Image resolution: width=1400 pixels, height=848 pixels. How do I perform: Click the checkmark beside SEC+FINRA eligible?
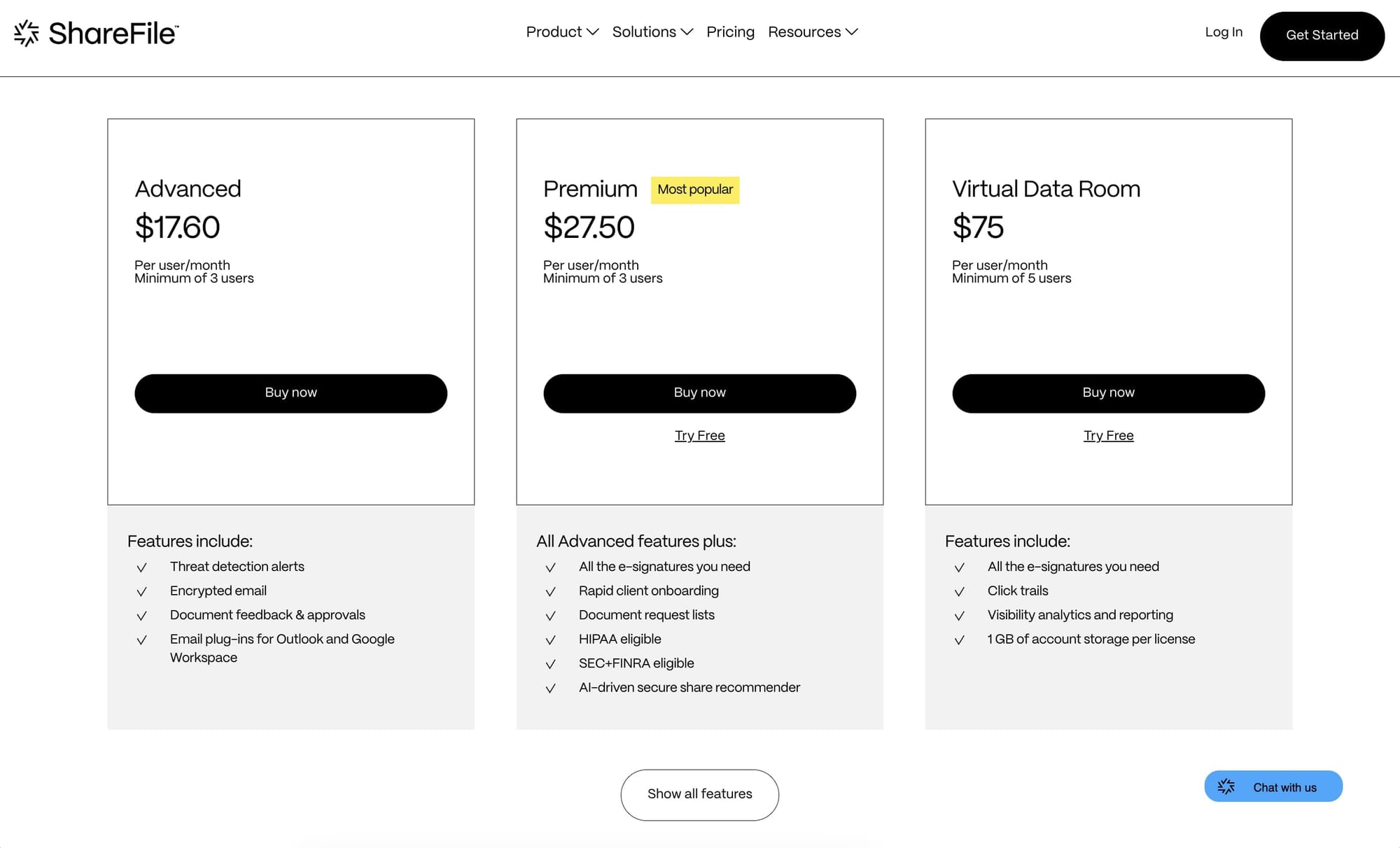point(551,664)
